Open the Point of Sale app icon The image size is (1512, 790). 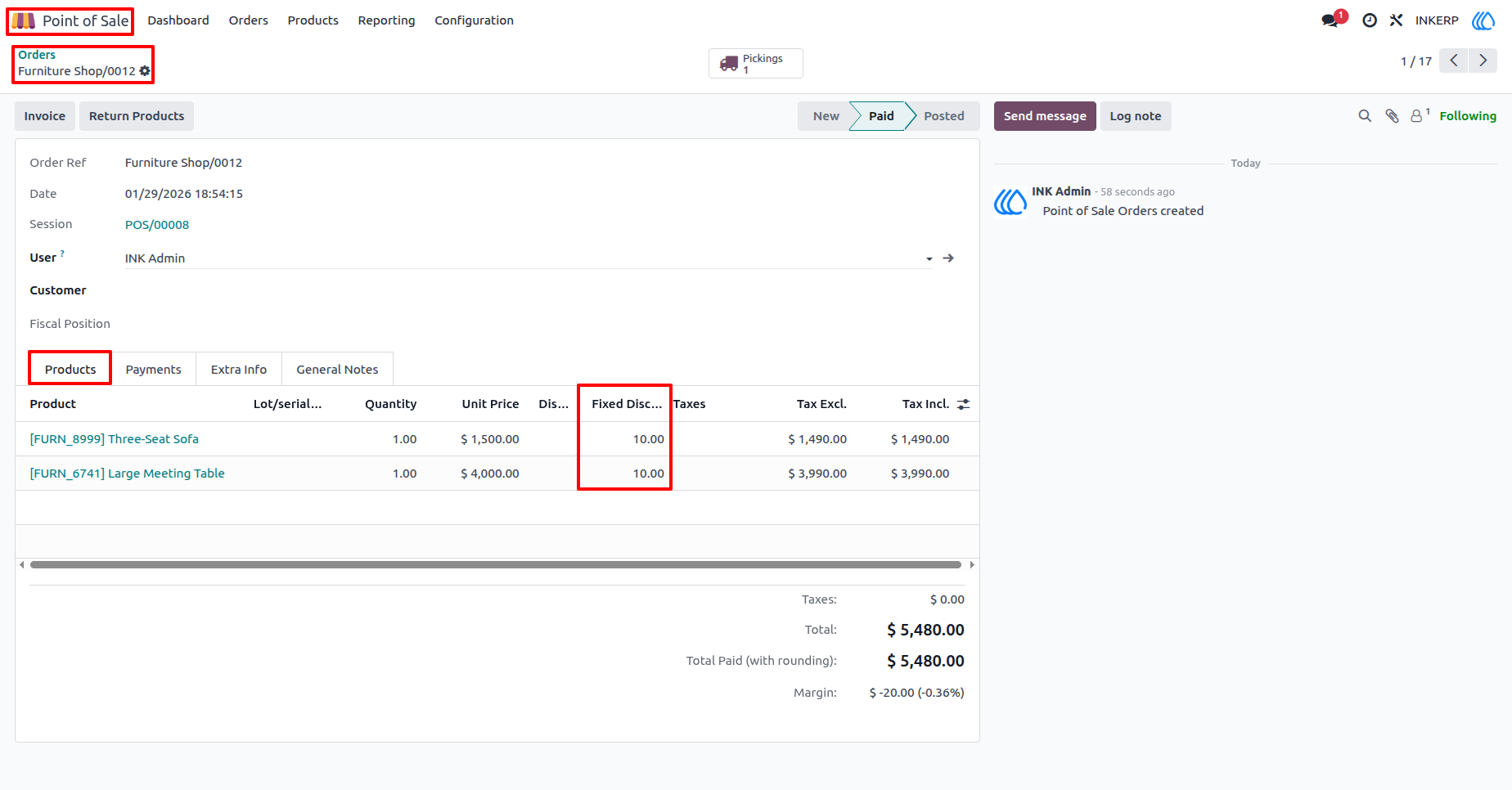23,20
